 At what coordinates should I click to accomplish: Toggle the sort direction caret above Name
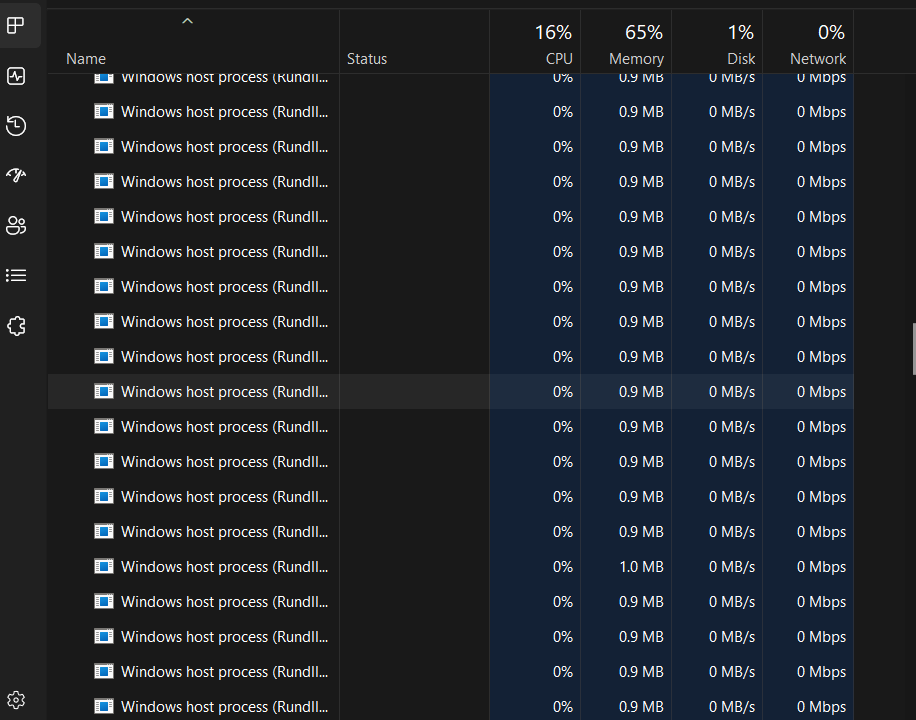click(x=186, y=20)
